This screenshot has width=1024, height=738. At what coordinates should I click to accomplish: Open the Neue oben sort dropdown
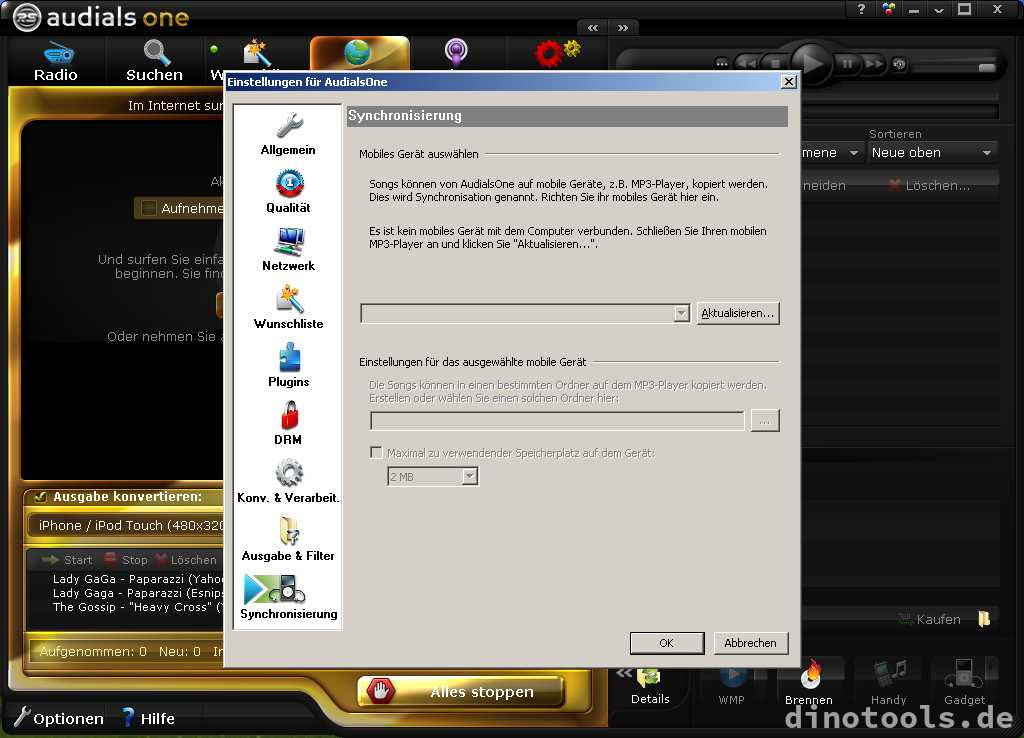point(932,153)
